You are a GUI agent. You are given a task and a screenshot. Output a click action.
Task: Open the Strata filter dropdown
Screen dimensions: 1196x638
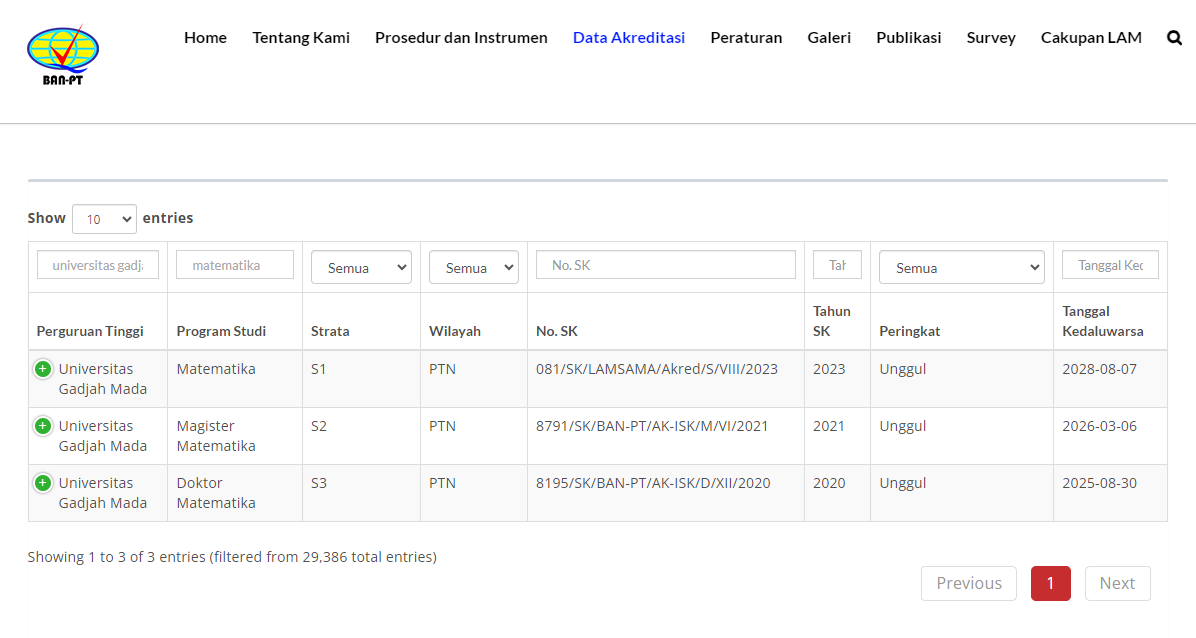(x=362, y=268)
